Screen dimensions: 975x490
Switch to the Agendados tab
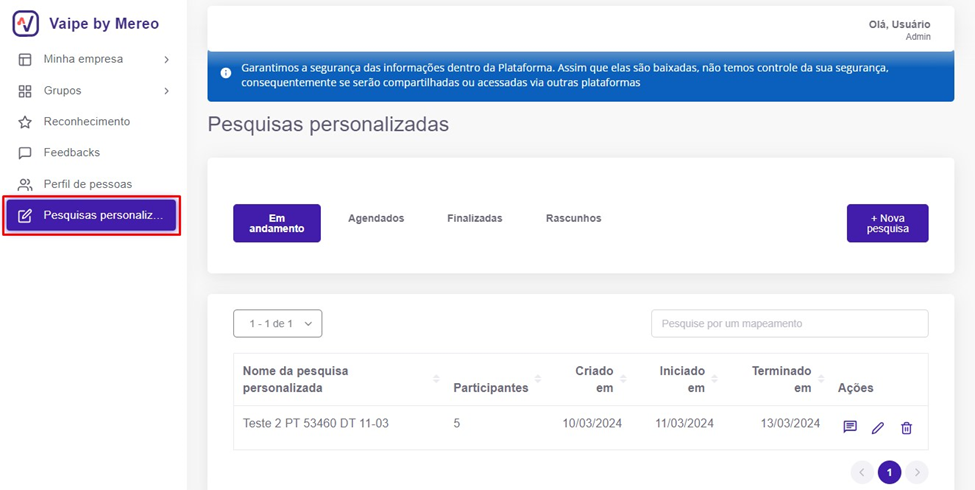coord(376,218)
